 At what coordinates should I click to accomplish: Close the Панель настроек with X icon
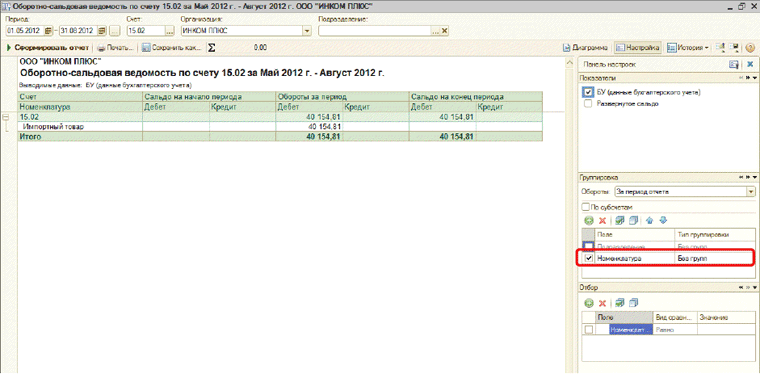[750, 64]
